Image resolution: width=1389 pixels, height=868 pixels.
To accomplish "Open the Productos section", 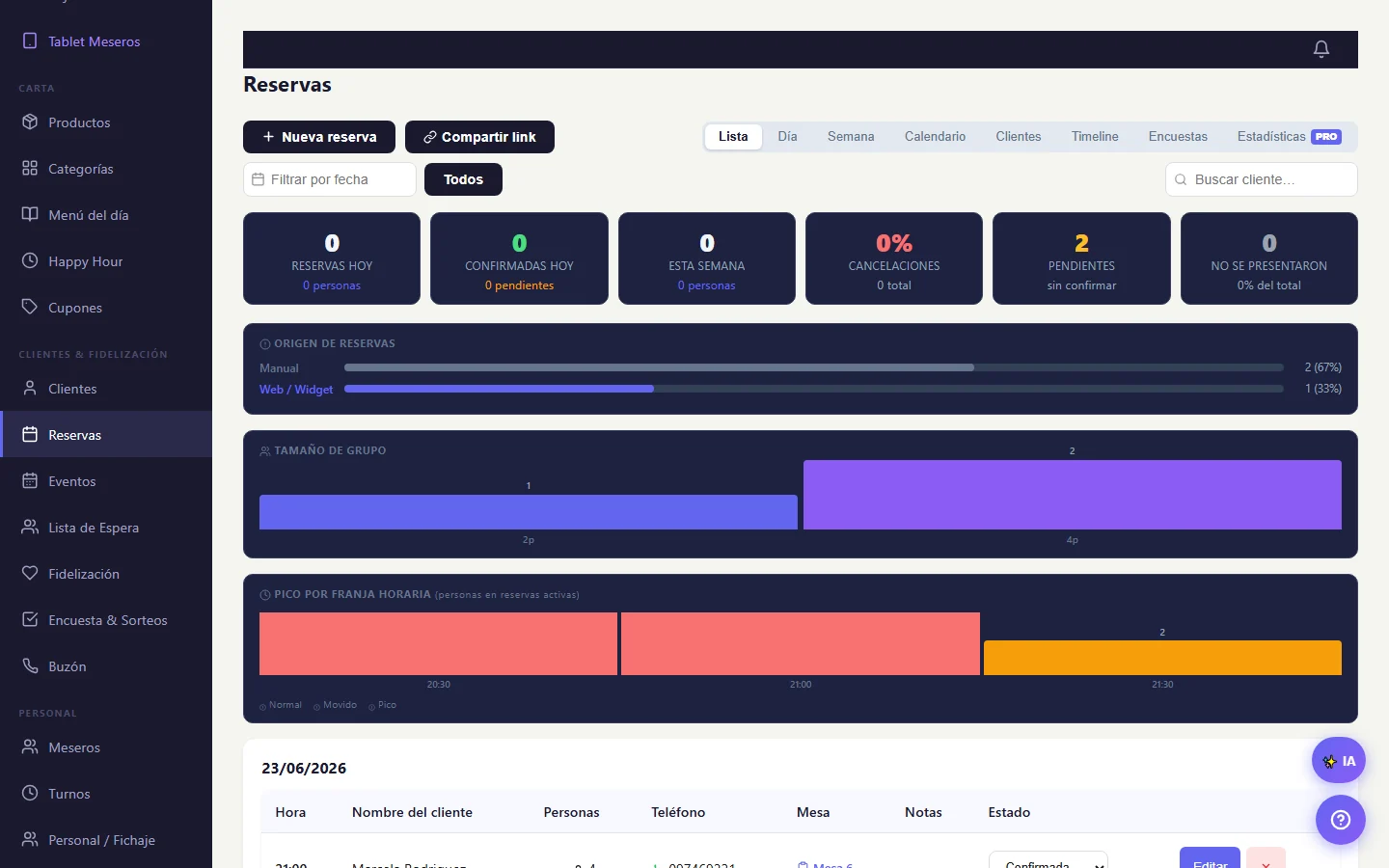I will pyautogui.click(x=106, y=122).
